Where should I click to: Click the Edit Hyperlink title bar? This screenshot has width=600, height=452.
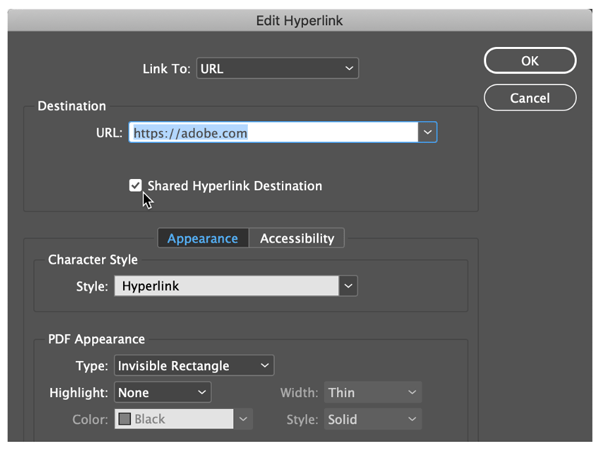(300, 20)
